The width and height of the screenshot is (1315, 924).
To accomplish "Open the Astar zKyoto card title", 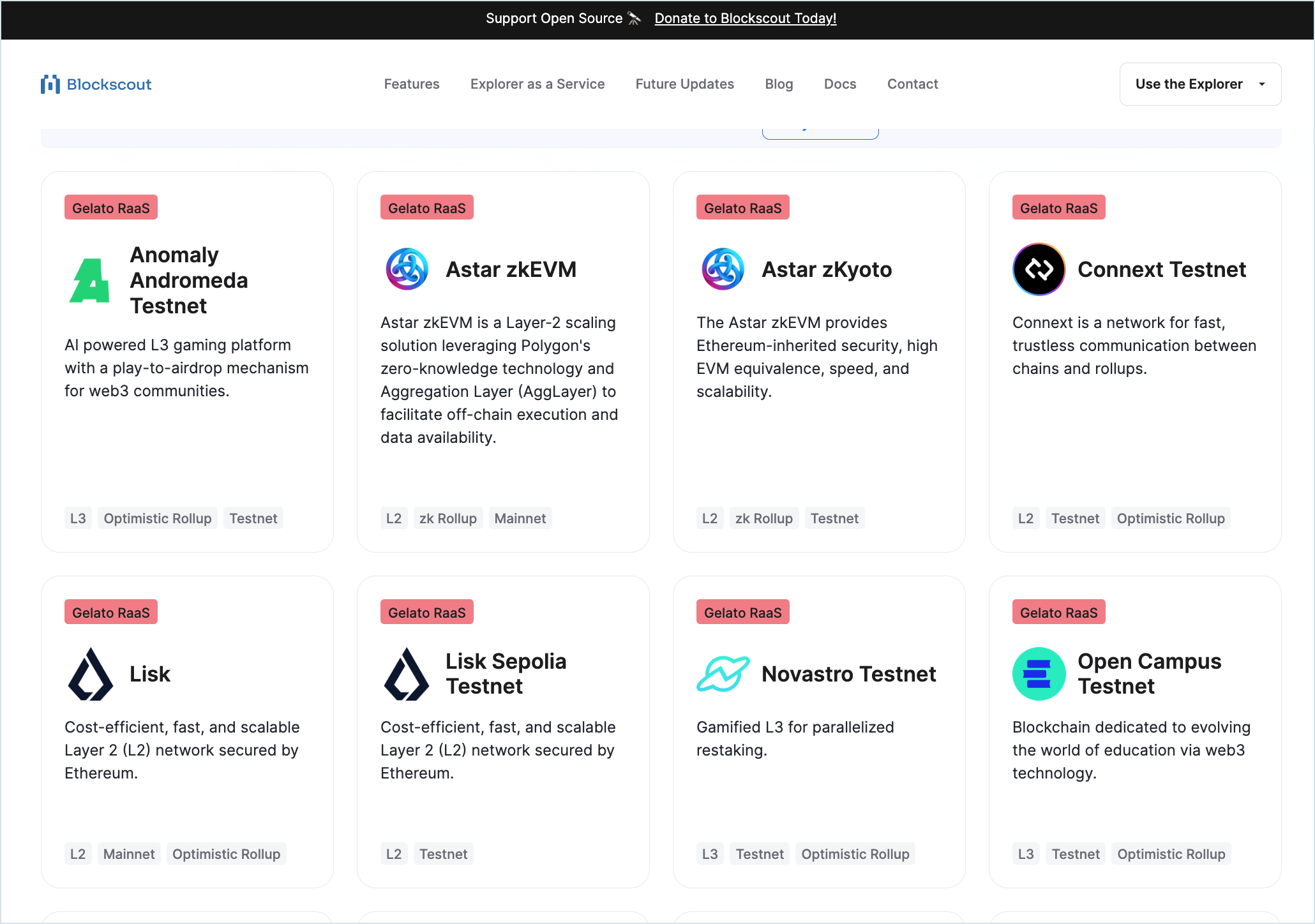I will coord(827,269).
